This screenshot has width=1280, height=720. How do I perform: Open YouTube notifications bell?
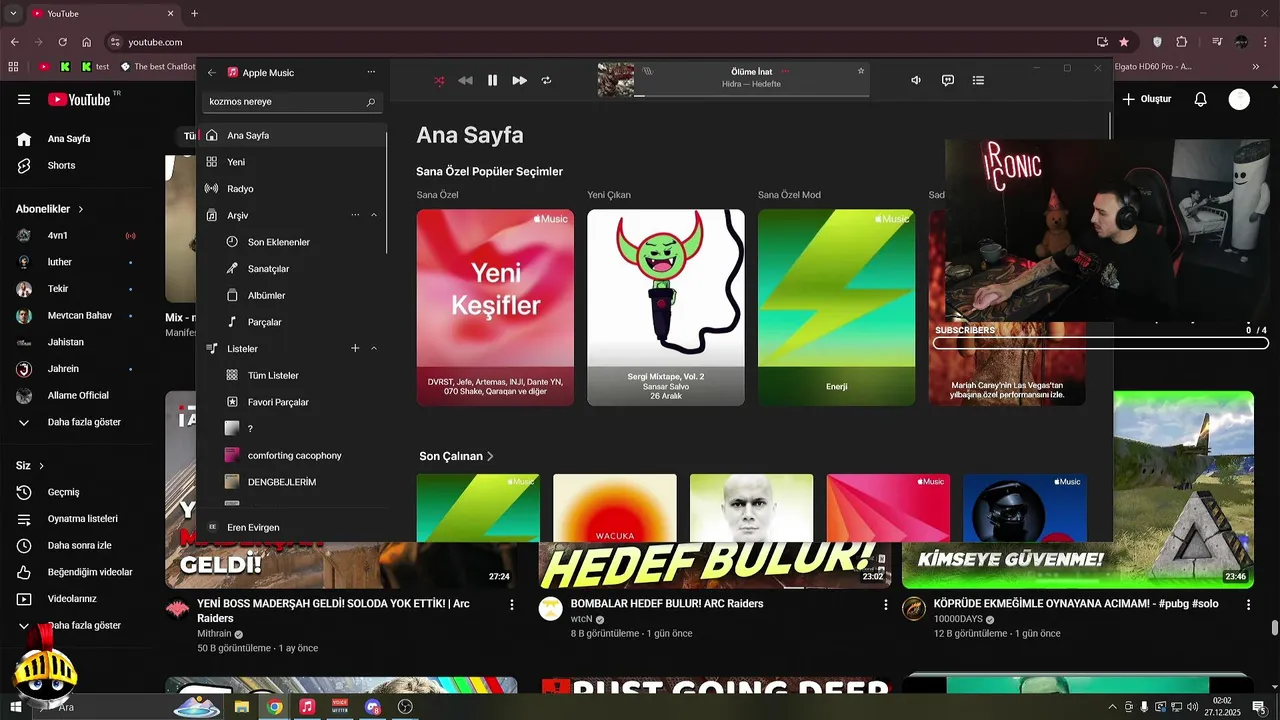click(1201, 99)
